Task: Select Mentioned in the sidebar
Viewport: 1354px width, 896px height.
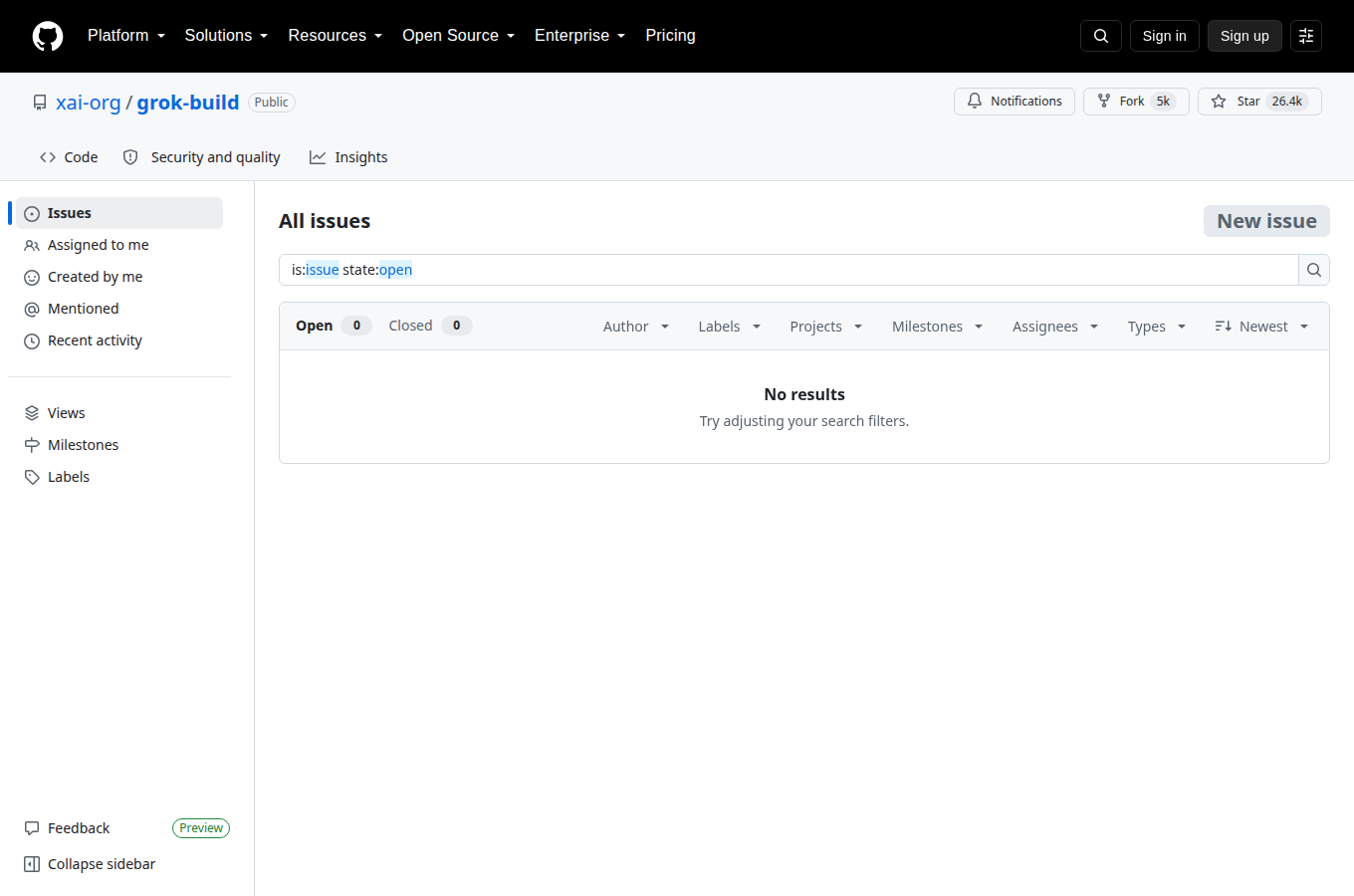Action: 119,309
